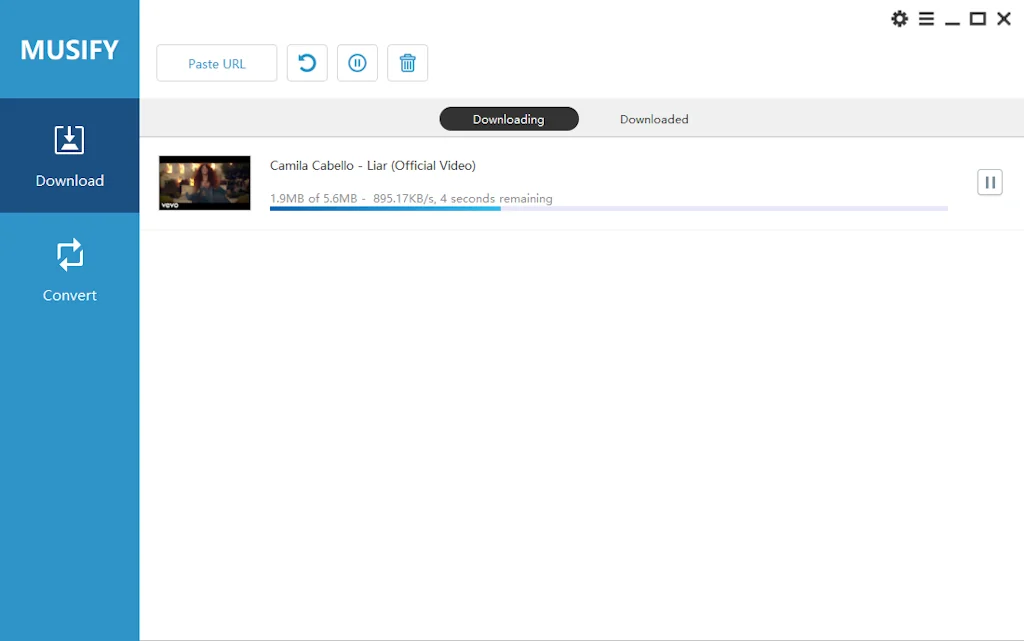Screen dimensions: 1024x641
Task: Open the Convert section in the sidebar
Action: point(69,270)
